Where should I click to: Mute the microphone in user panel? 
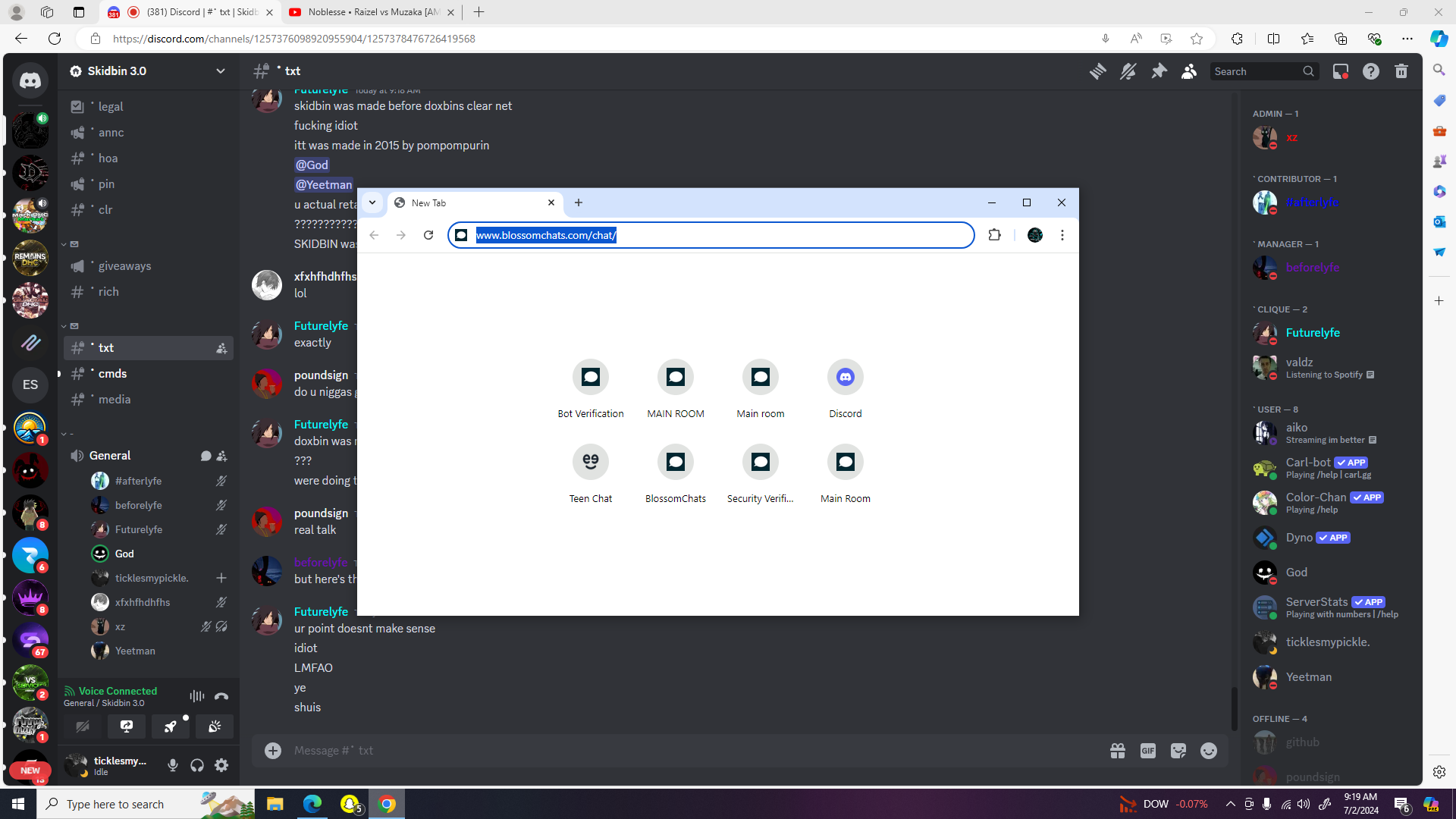[173, 766]
